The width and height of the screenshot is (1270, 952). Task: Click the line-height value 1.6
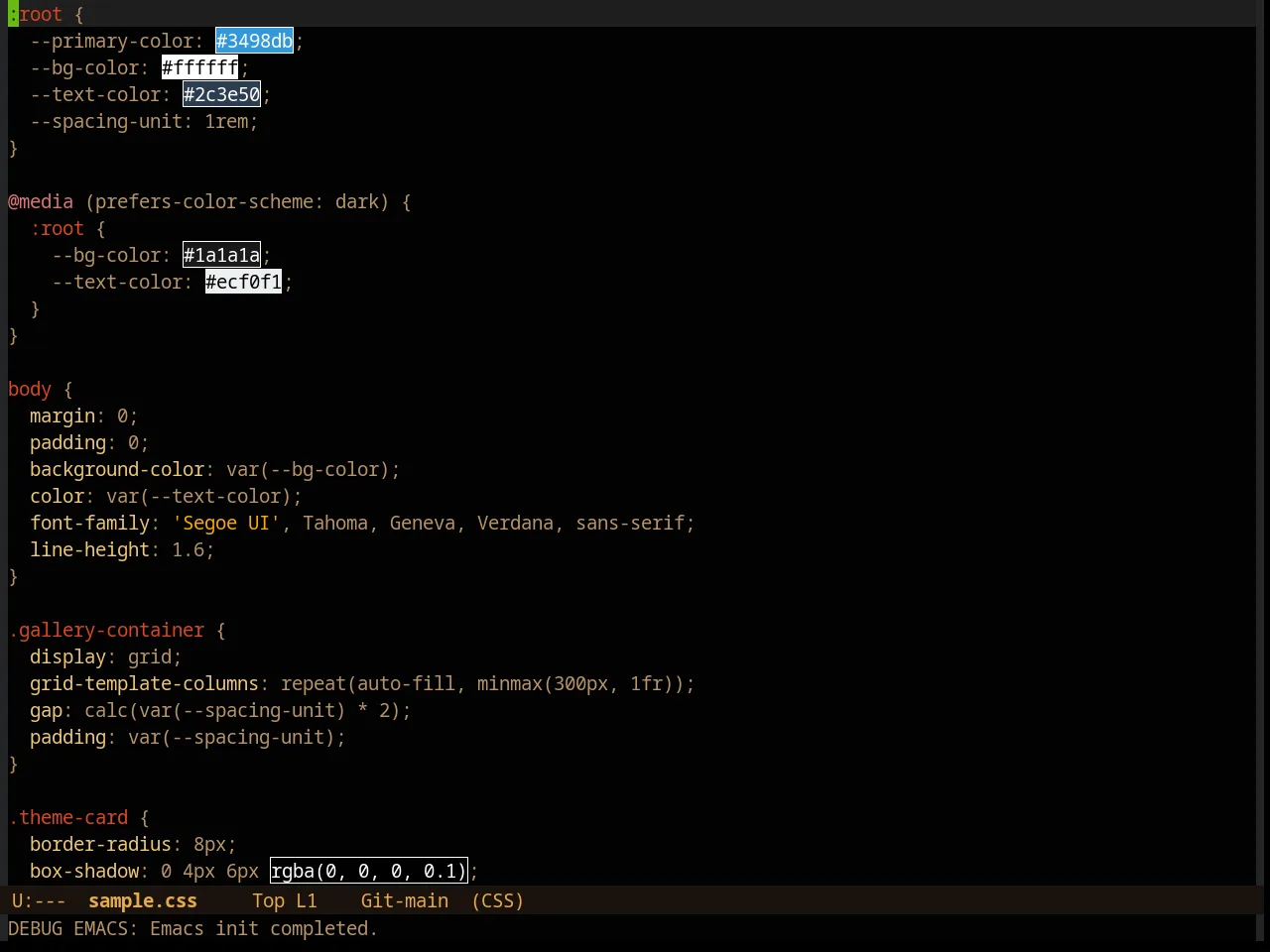click(188, 549)
